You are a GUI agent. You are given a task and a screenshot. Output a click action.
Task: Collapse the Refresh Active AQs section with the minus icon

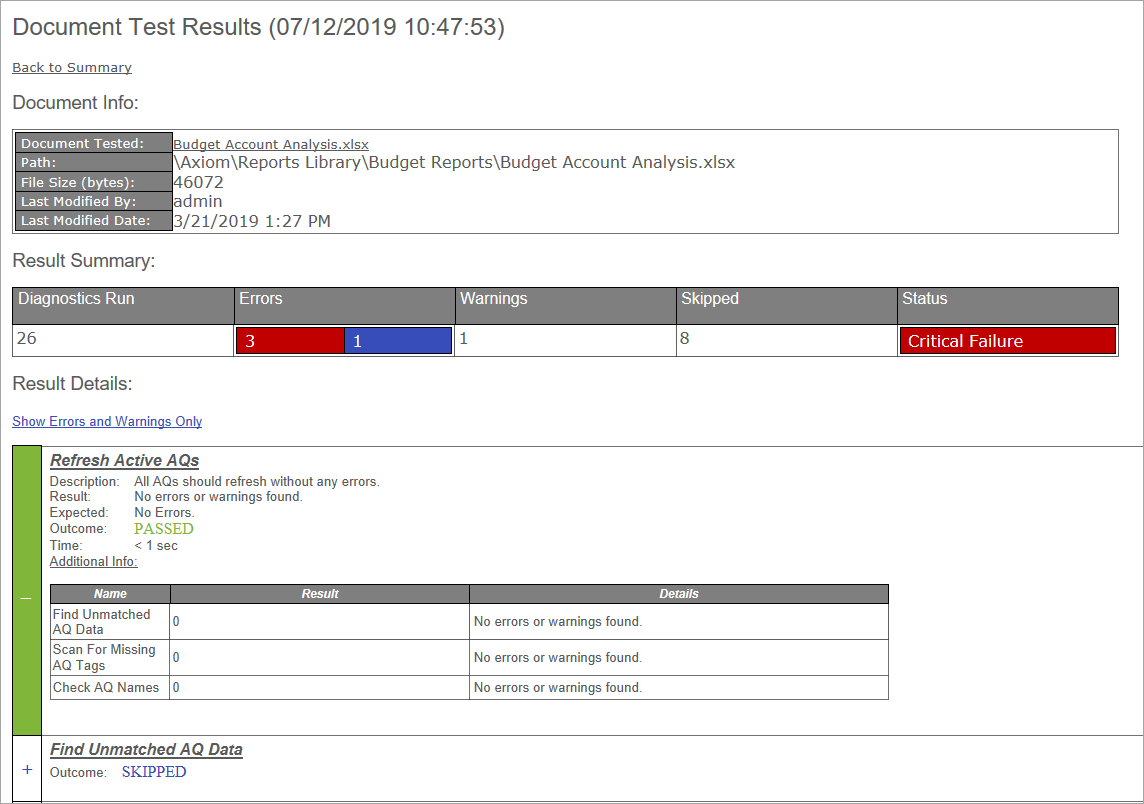(26, 598)
